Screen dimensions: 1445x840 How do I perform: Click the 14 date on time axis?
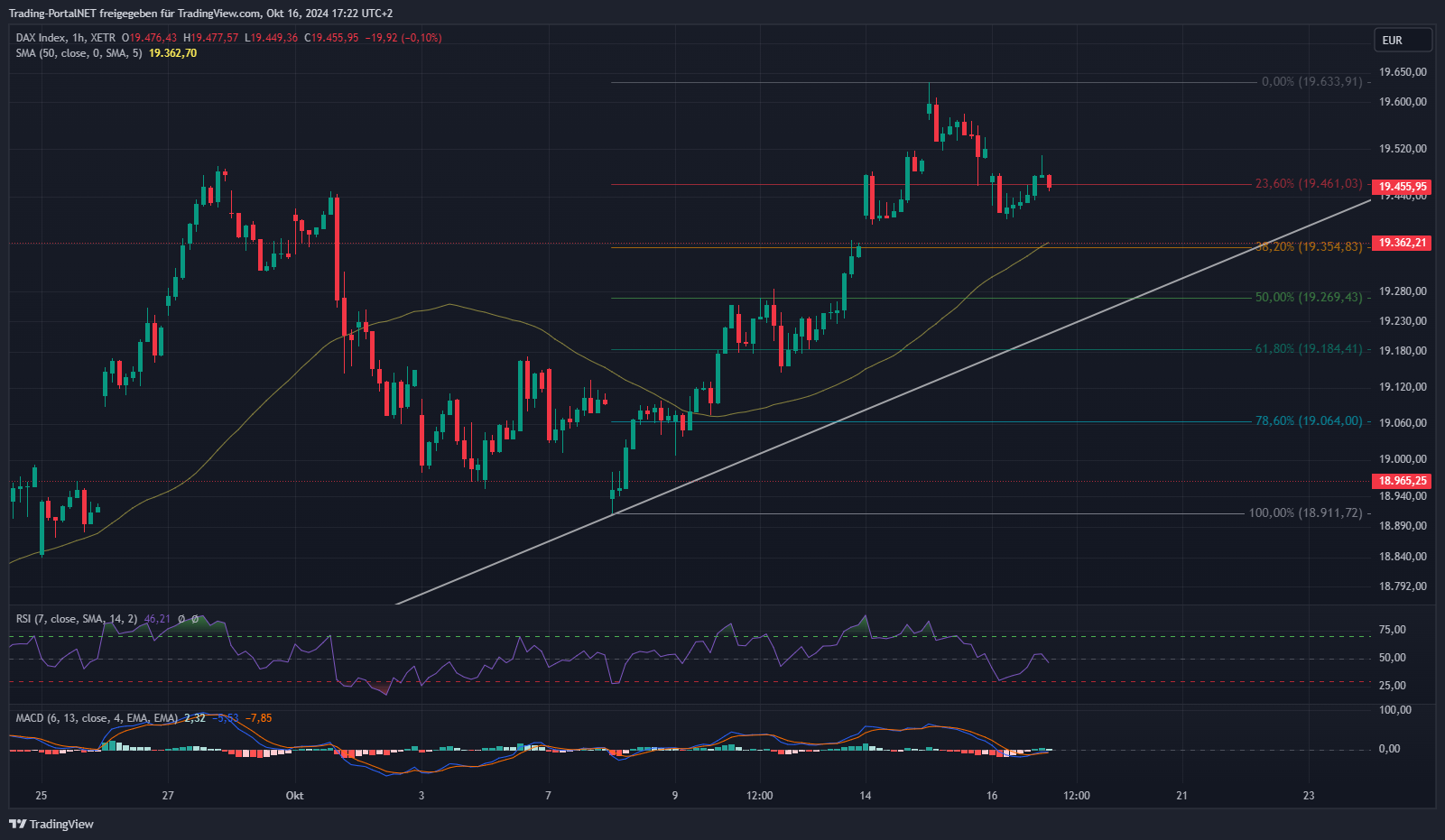pyautogui.click(x=866, y=796)
